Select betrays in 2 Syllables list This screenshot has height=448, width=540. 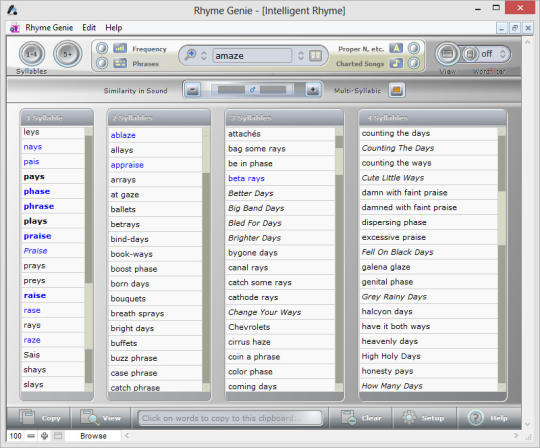tap(125, 225)
